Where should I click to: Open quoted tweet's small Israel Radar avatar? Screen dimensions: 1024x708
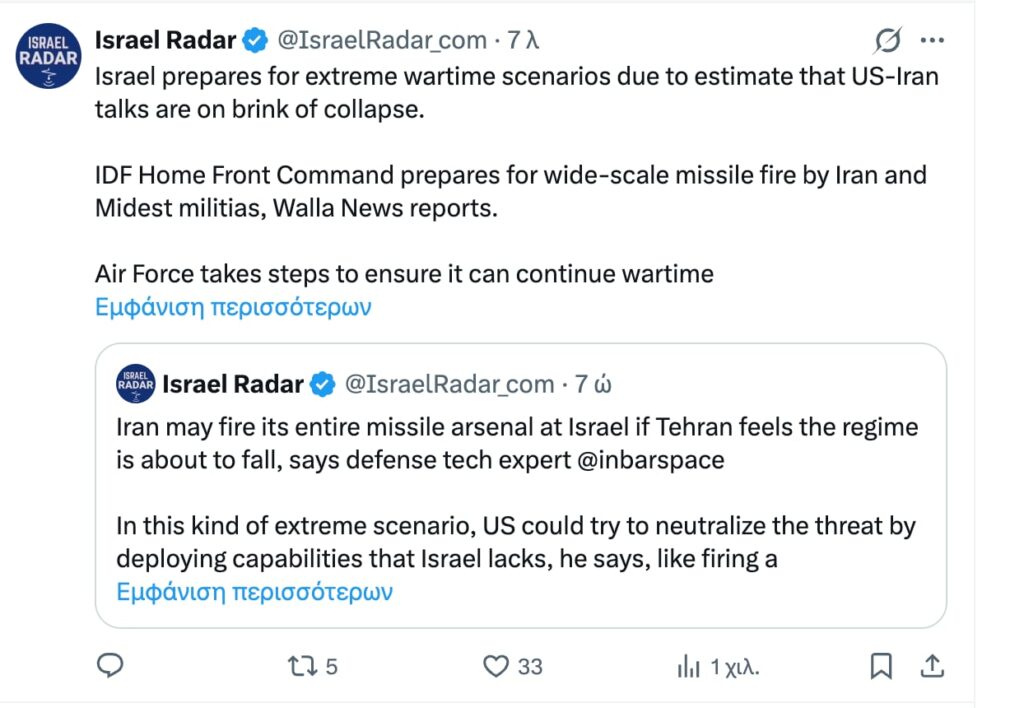pyautogui.click(x=136, y=384)
